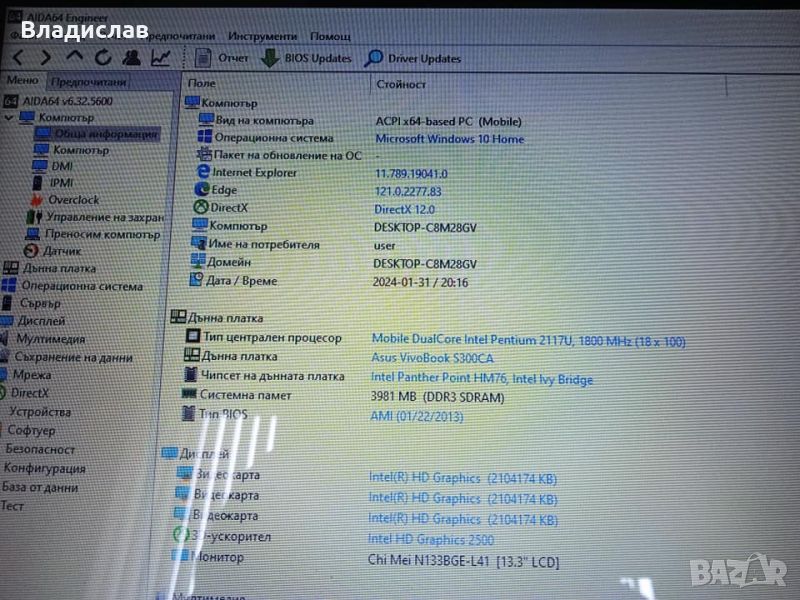Go forward with the right arrow button
This screenshot has width=800, height=600.
46,57
